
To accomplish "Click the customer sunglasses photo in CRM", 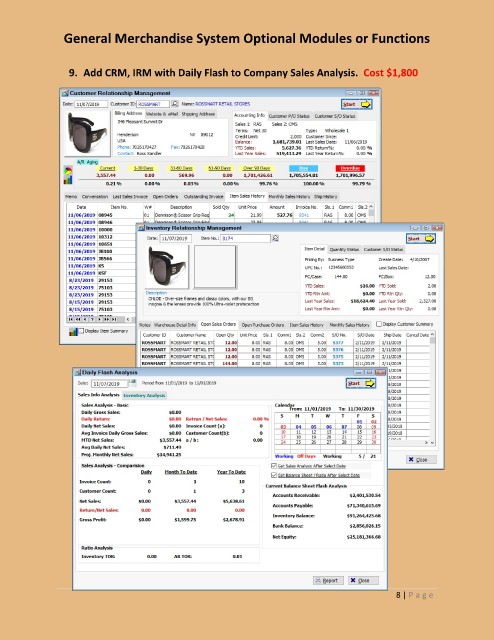I will (x=87, y=133).
